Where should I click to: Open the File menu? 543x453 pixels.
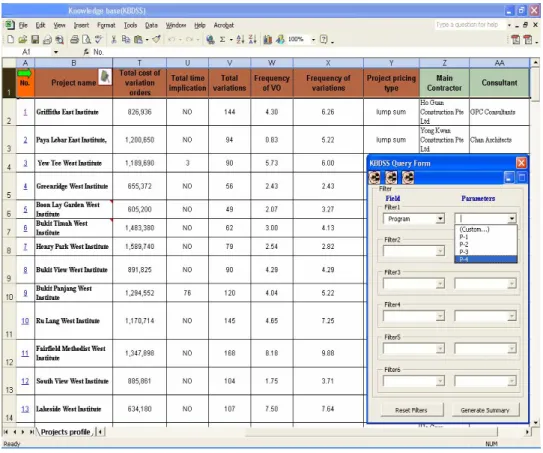[x=23, y=25]
